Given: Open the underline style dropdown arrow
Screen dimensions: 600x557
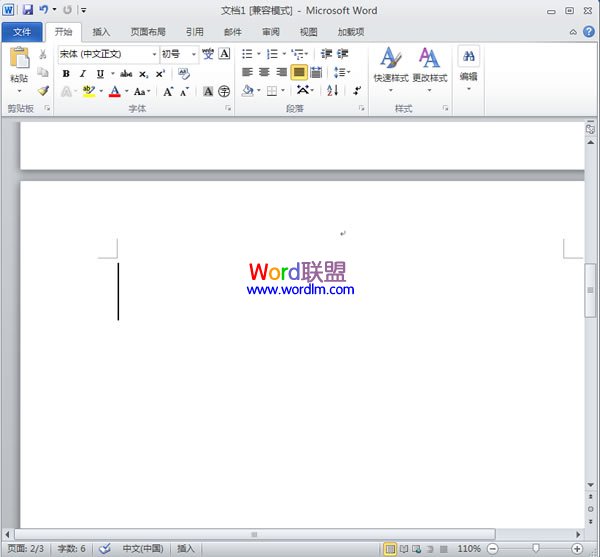Looking at the screenshot, I should point(112,73).
